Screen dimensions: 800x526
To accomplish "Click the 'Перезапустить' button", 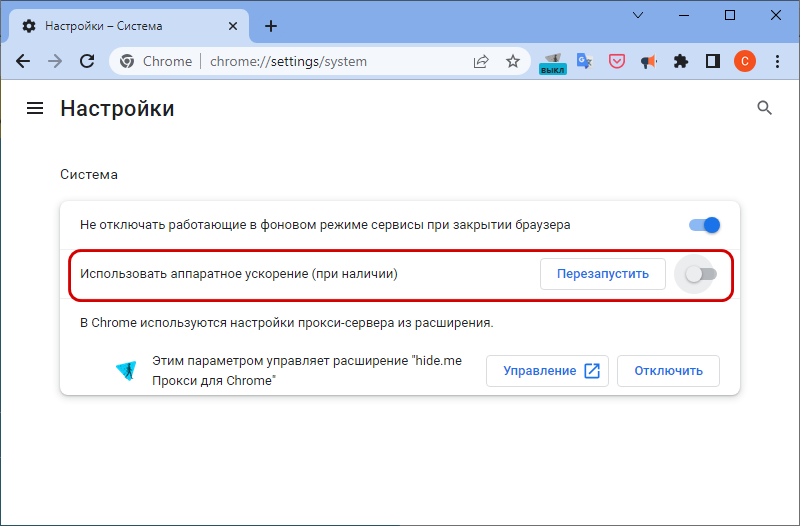I will 603,274.
